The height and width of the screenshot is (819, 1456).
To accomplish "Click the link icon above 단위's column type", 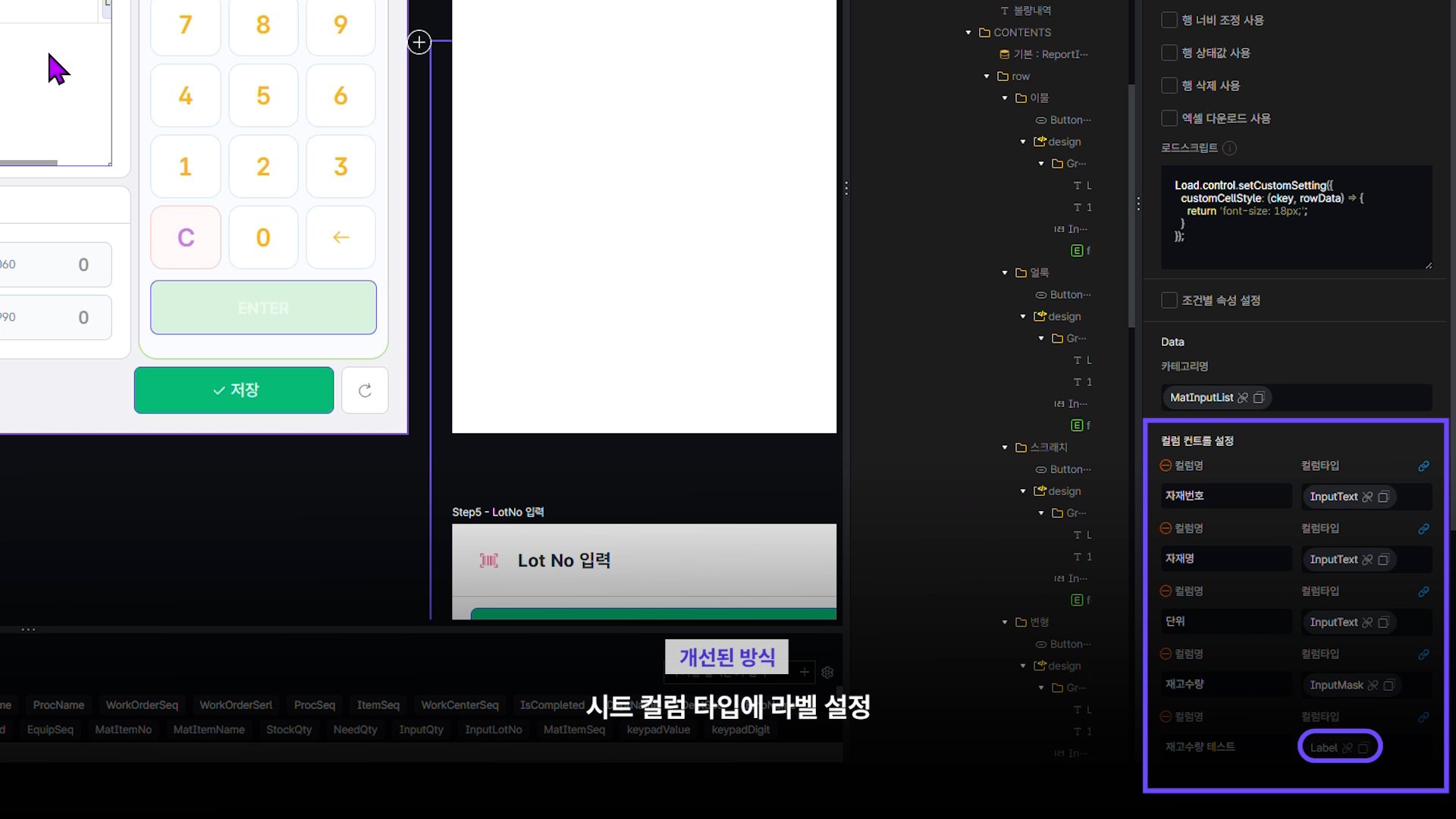I will click(x=1423, y=591).
